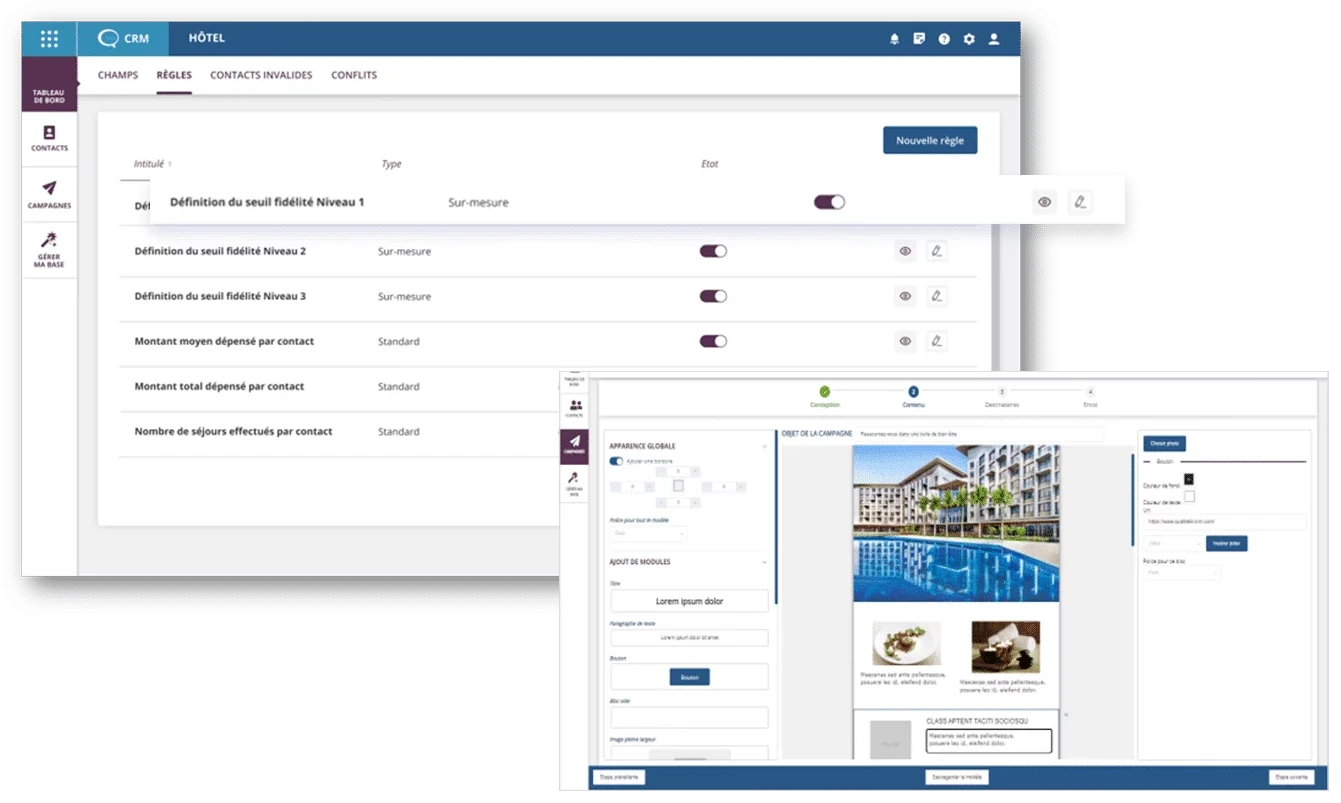The image size is (1341, 803).
Task: Go to Contacts in the rules window sidebar
Action: click(49, 138)
